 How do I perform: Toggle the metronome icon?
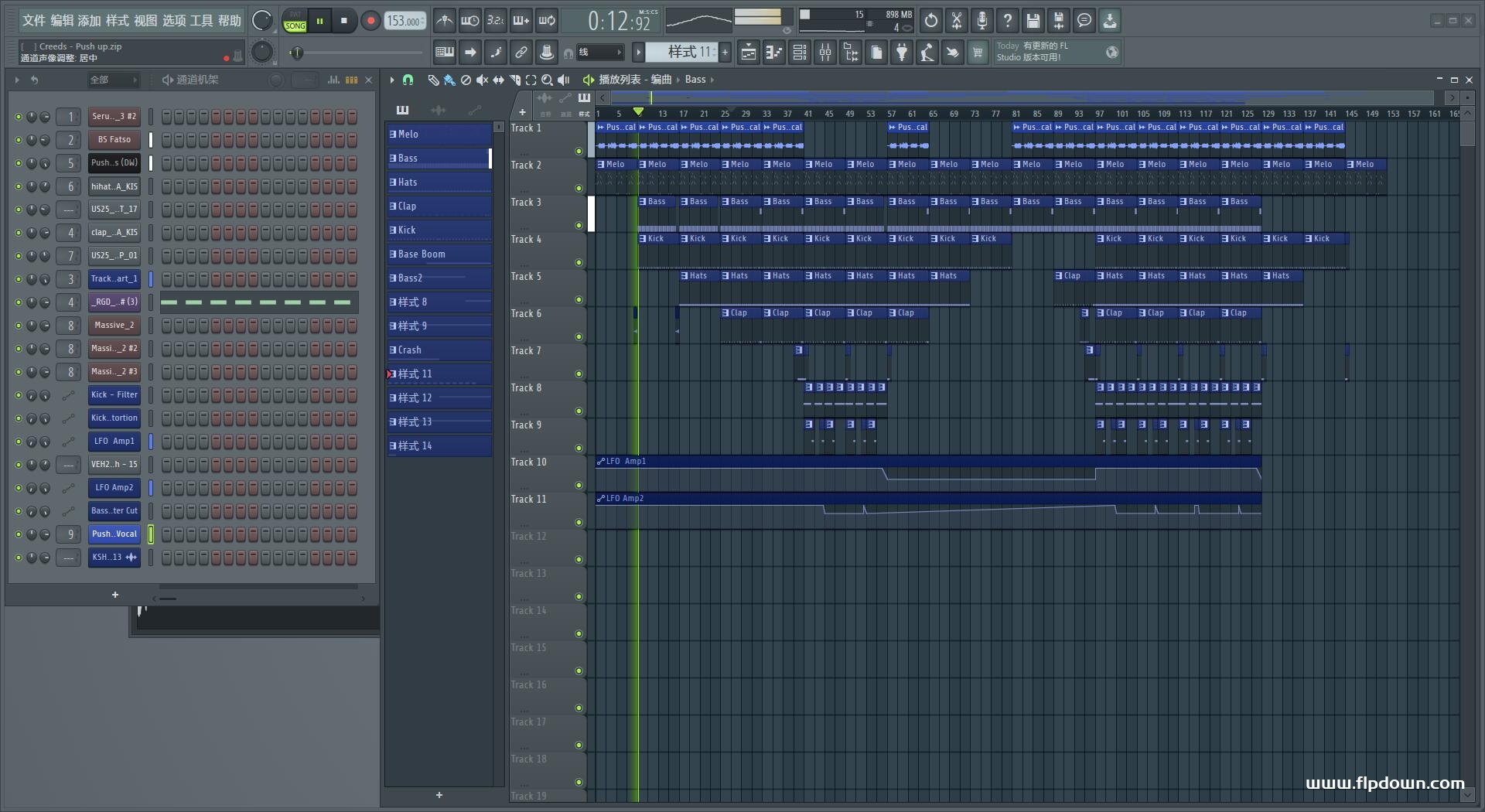tap(444, 21)
